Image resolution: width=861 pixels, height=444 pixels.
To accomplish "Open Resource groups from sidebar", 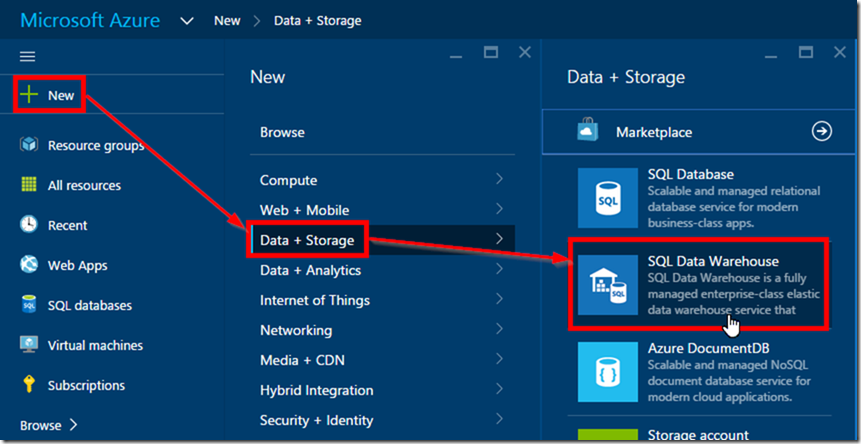I will click(96, 145).
